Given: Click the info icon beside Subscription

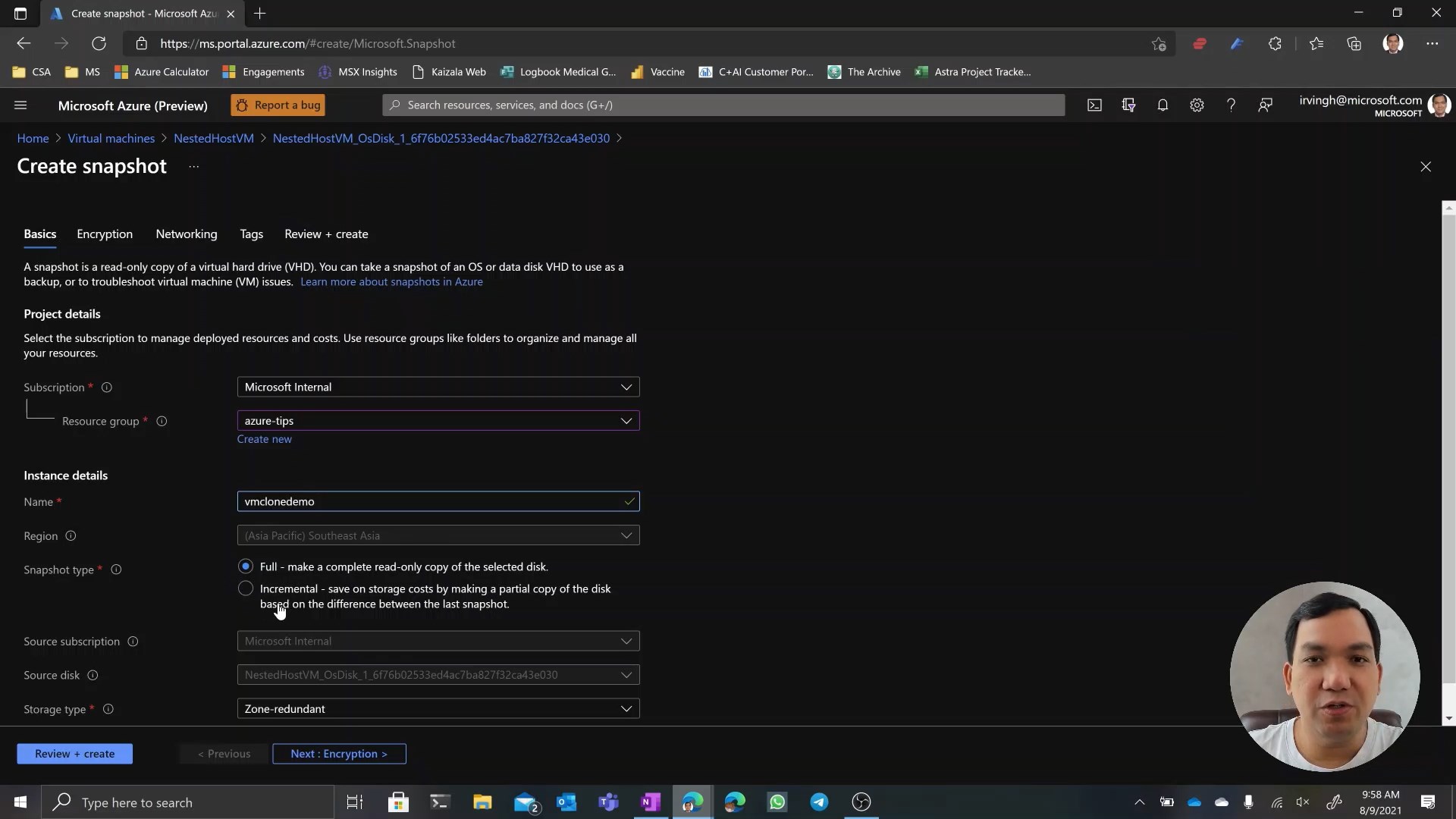Looking at the screenshot, I should click(107, 388).
